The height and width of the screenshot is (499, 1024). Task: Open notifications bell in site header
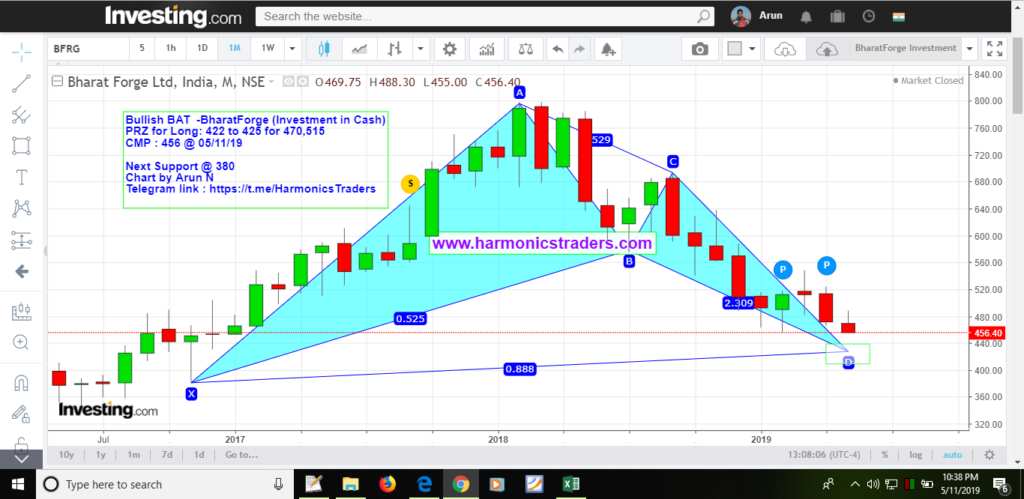click(807, 16)
